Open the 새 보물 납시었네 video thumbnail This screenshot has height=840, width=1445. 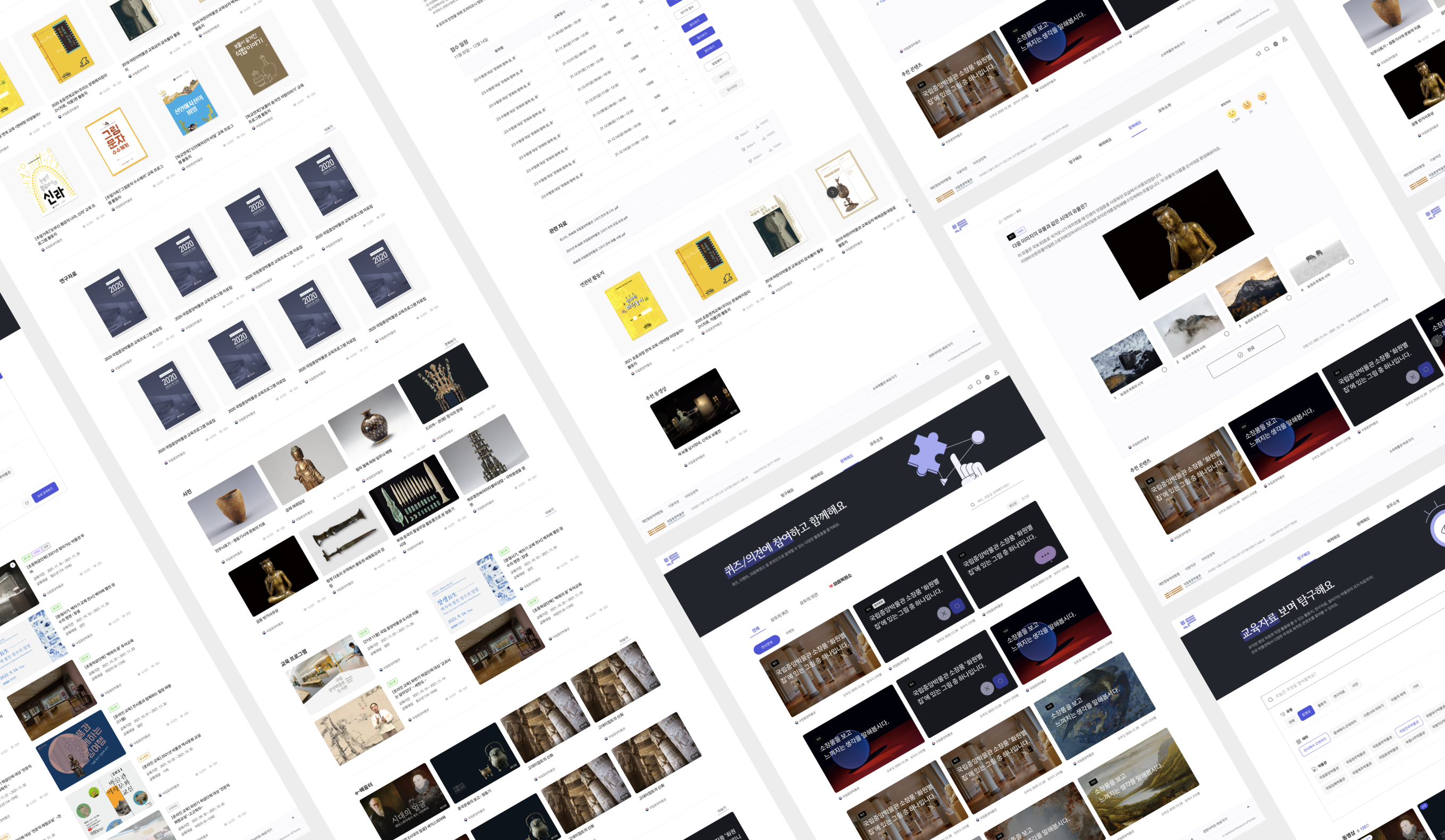point(694,408)
